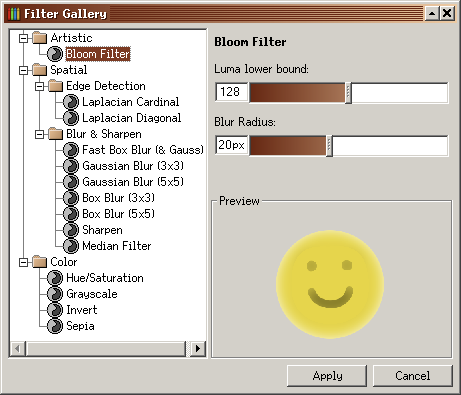Choose Gaussian Blur (3x3) entry
461x395 pixels.
tap(133, 166)
